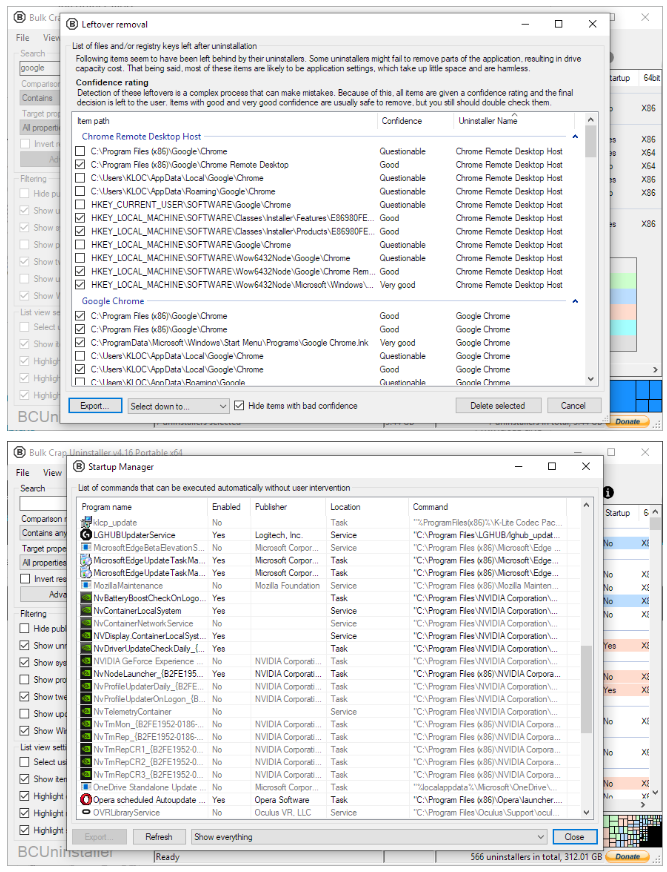Click the NvTmMon row icon
667x872 pixels.
86,724
